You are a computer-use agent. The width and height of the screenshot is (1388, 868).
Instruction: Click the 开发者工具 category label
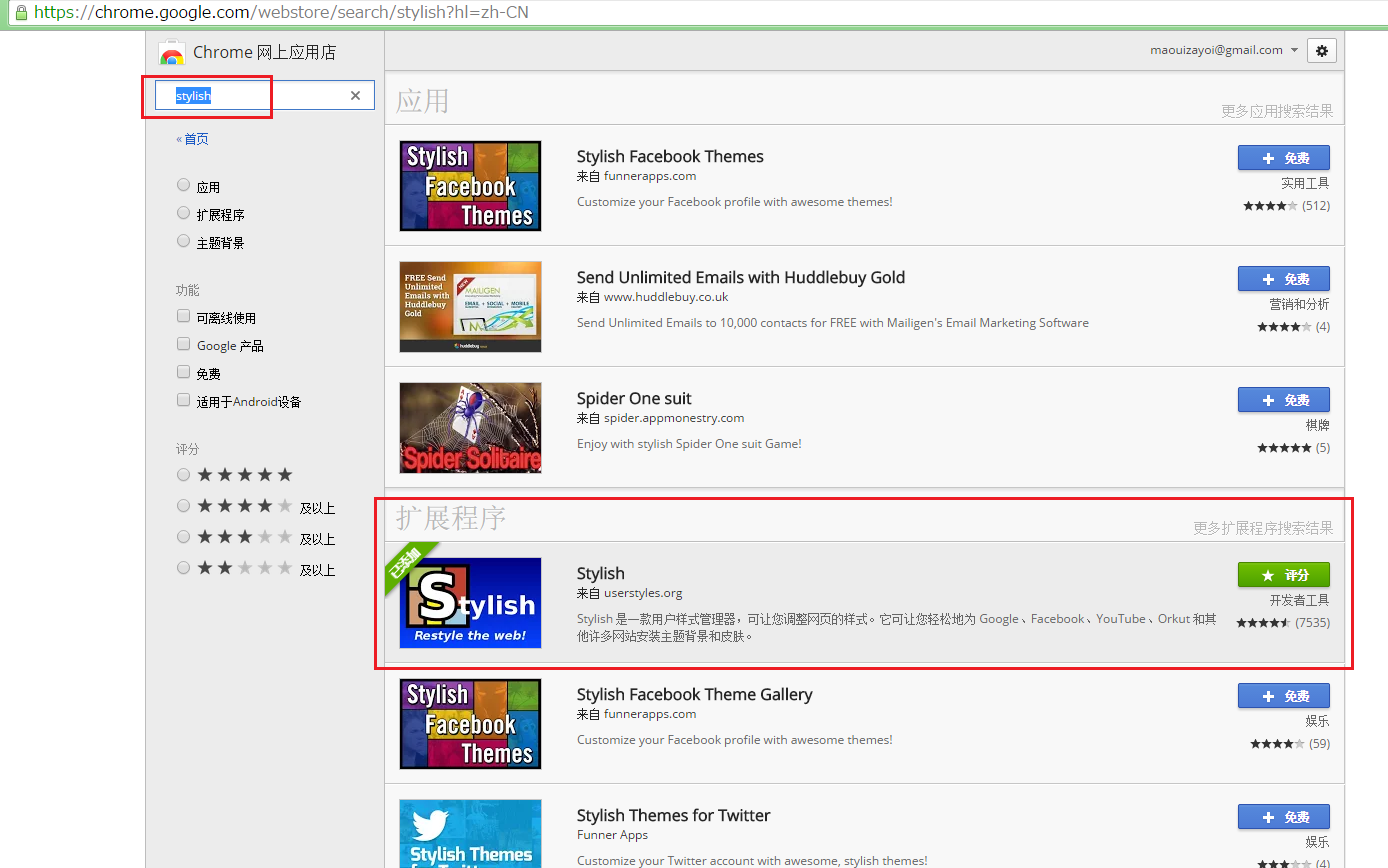click(x=1299, y=600)
